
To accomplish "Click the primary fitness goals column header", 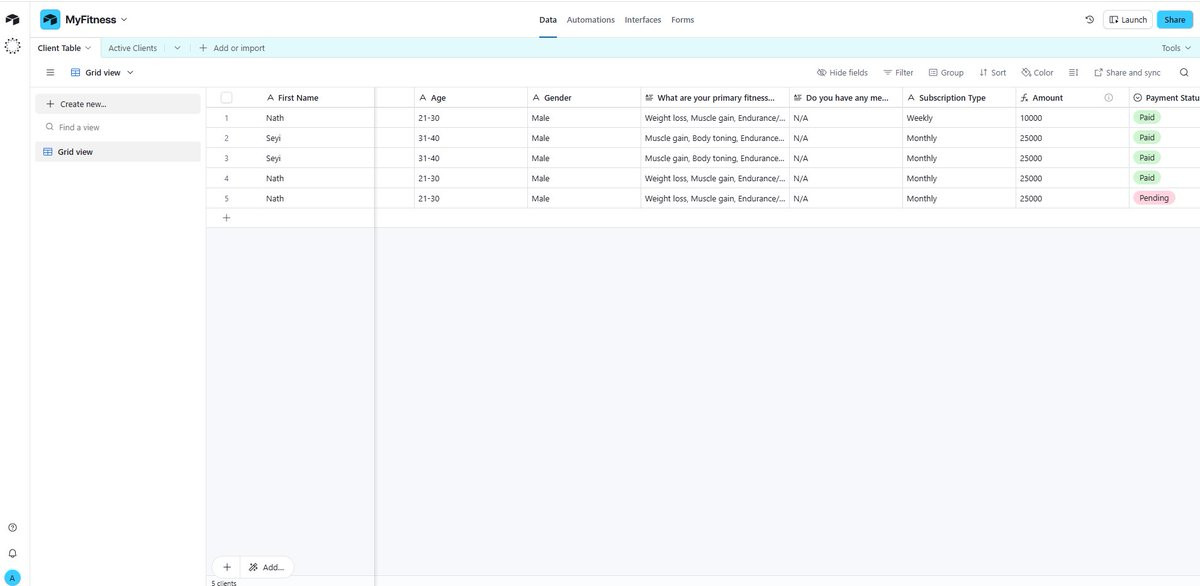I will 715,98.
